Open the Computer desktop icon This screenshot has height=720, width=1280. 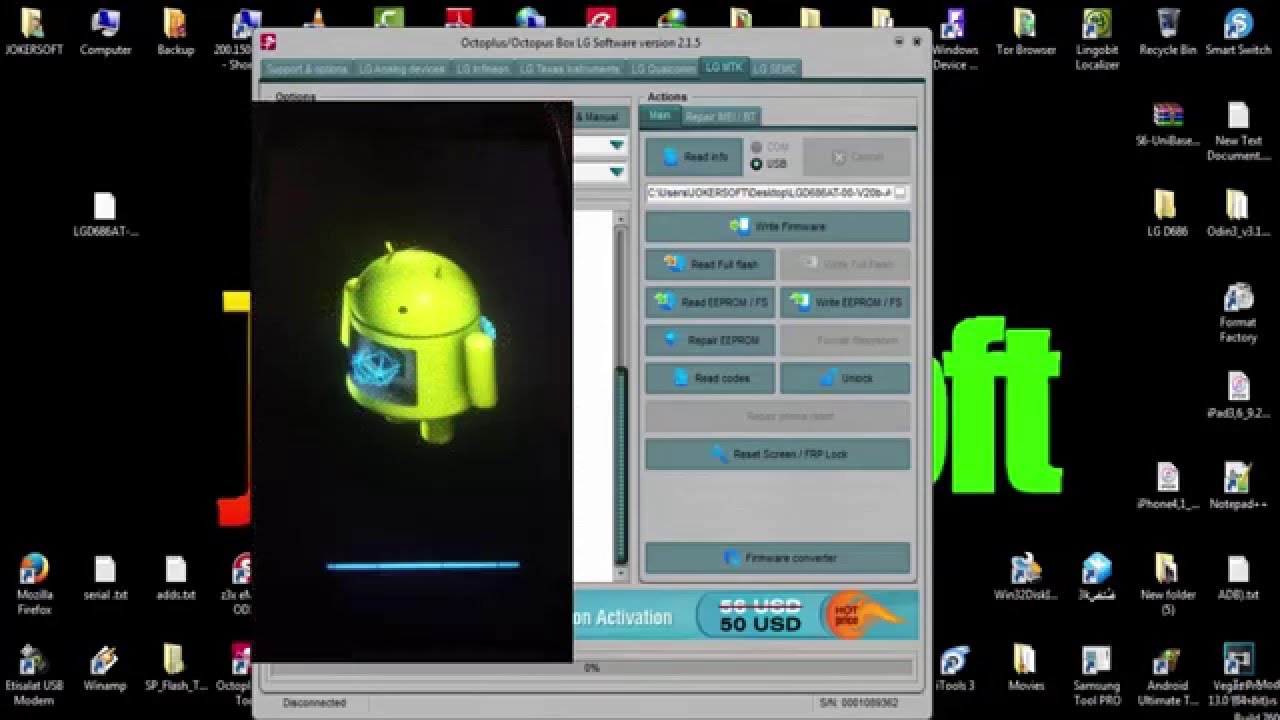coord(105,30)
